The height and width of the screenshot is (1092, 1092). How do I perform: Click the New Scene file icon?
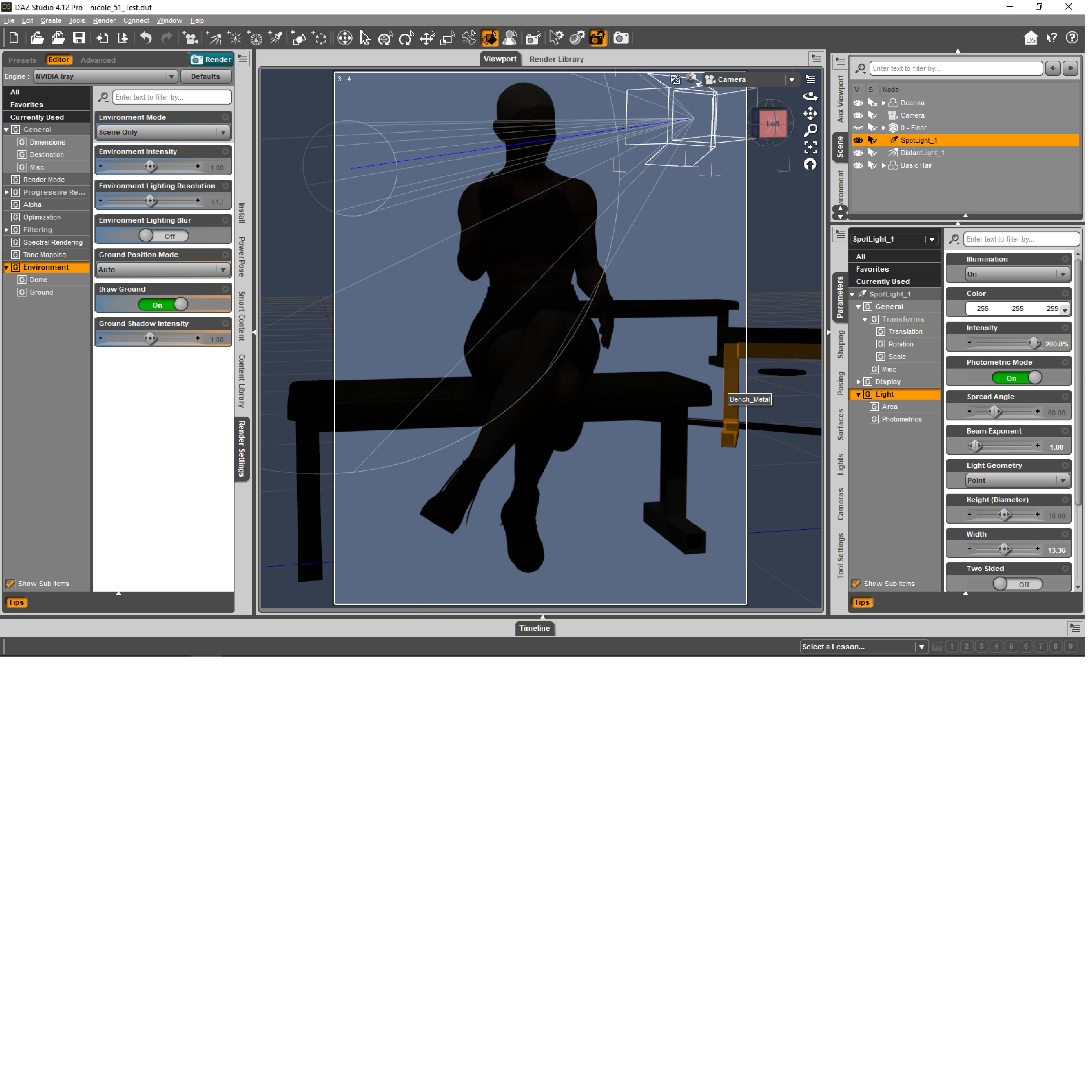(14, 38)
